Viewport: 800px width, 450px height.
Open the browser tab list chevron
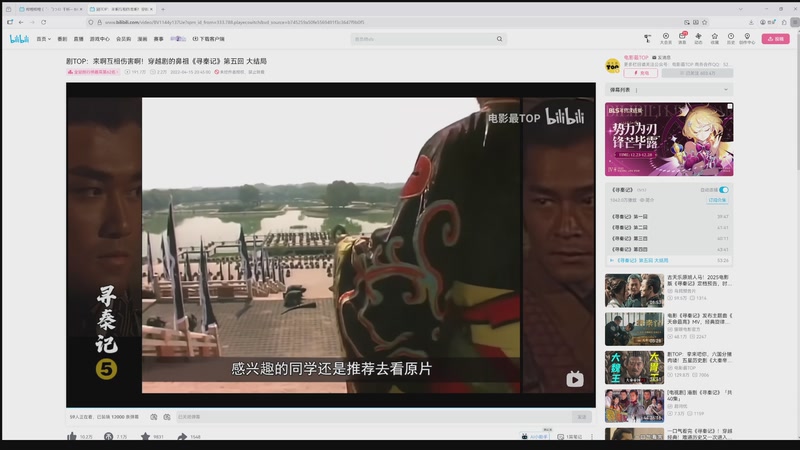tap(740, 9)
